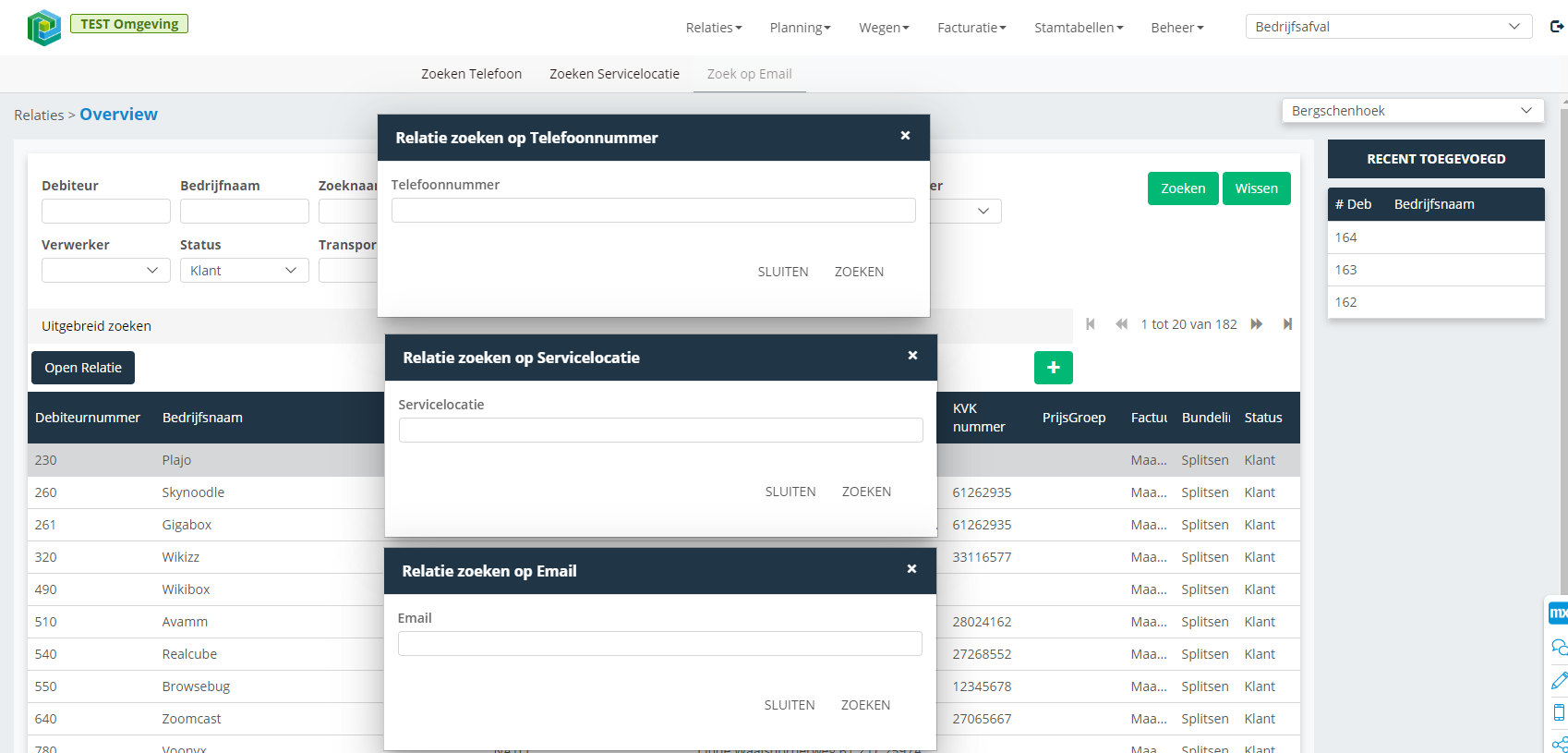Select the Zoomcast row
1568x753 pixels.
664,719
